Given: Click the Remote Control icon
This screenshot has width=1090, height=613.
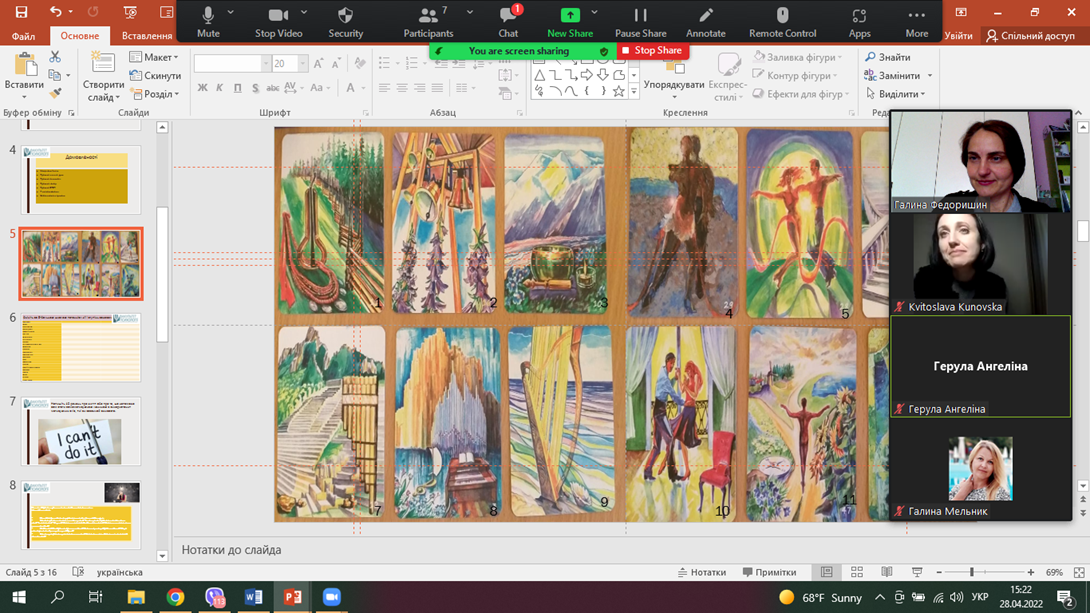Looking at the screenshot, I should coord(782,22).
